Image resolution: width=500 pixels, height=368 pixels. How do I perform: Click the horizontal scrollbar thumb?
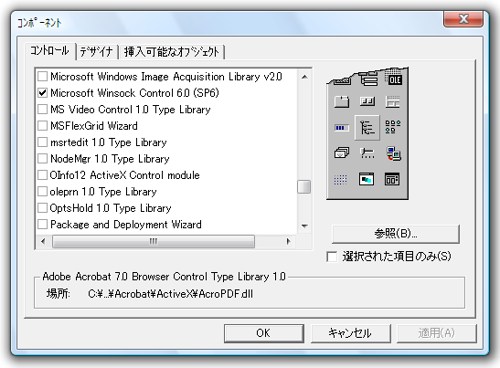[153, 241]
